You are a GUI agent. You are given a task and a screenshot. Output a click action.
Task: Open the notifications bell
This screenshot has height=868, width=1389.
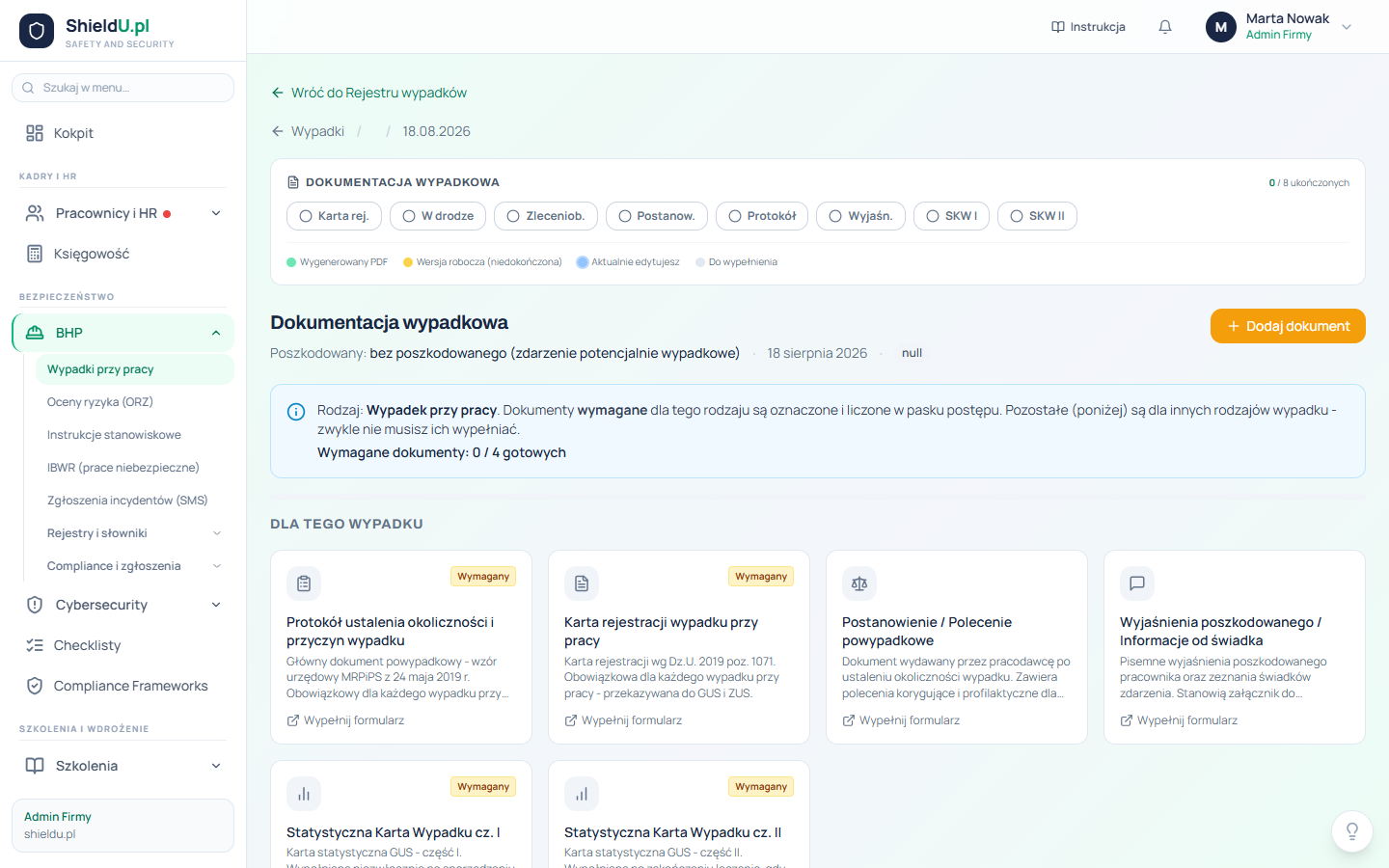pos(1165,27)
